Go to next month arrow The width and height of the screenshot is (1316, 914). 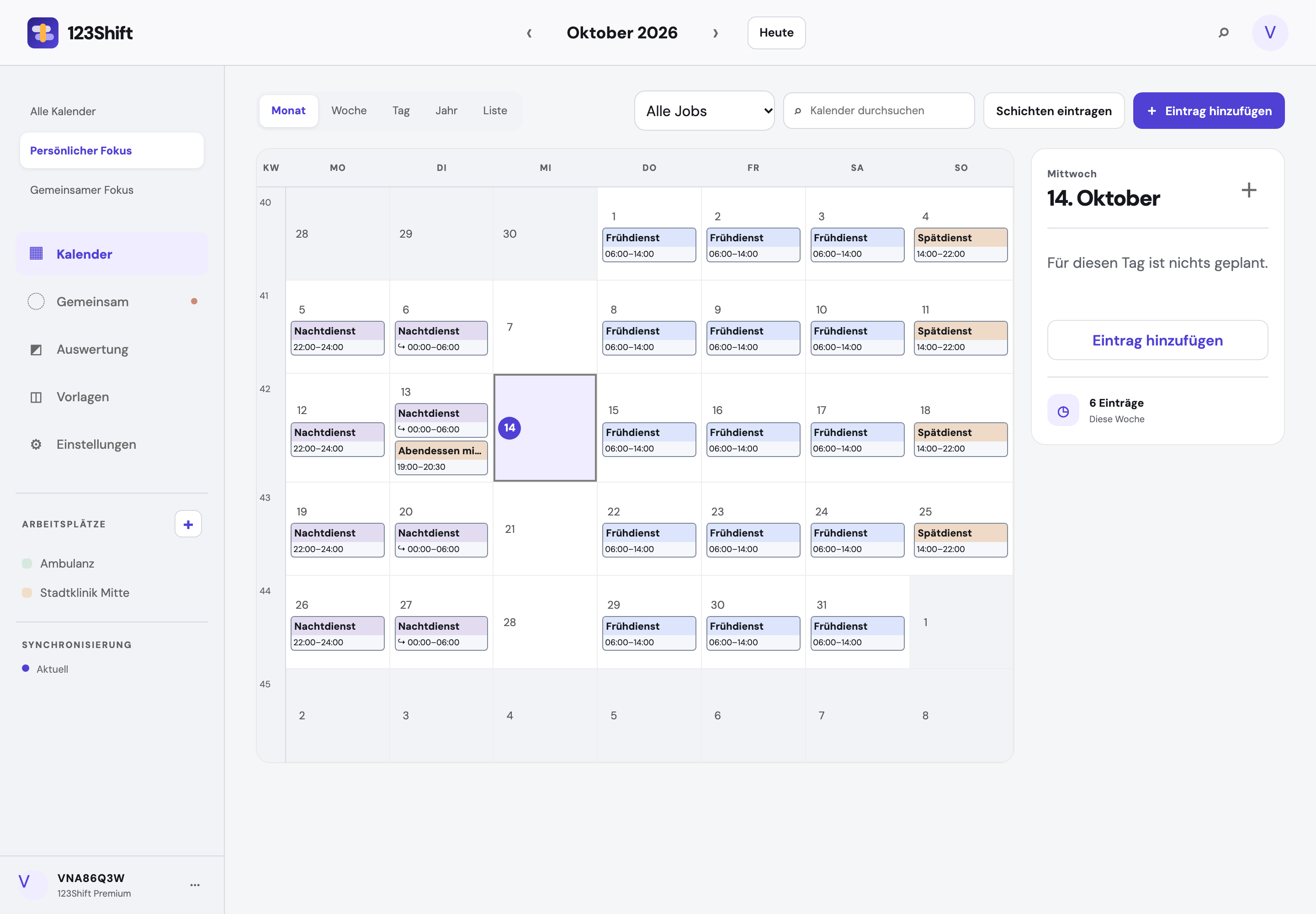[x=715, y=32]
